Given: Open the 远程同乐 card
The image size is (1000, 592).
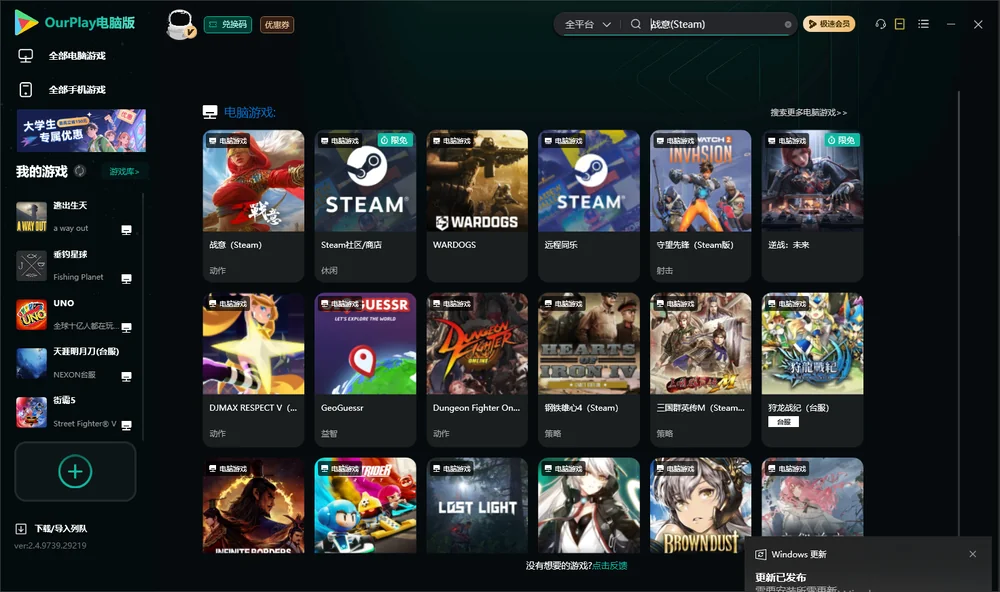Looking at the screenshot, I should (589, 206).
